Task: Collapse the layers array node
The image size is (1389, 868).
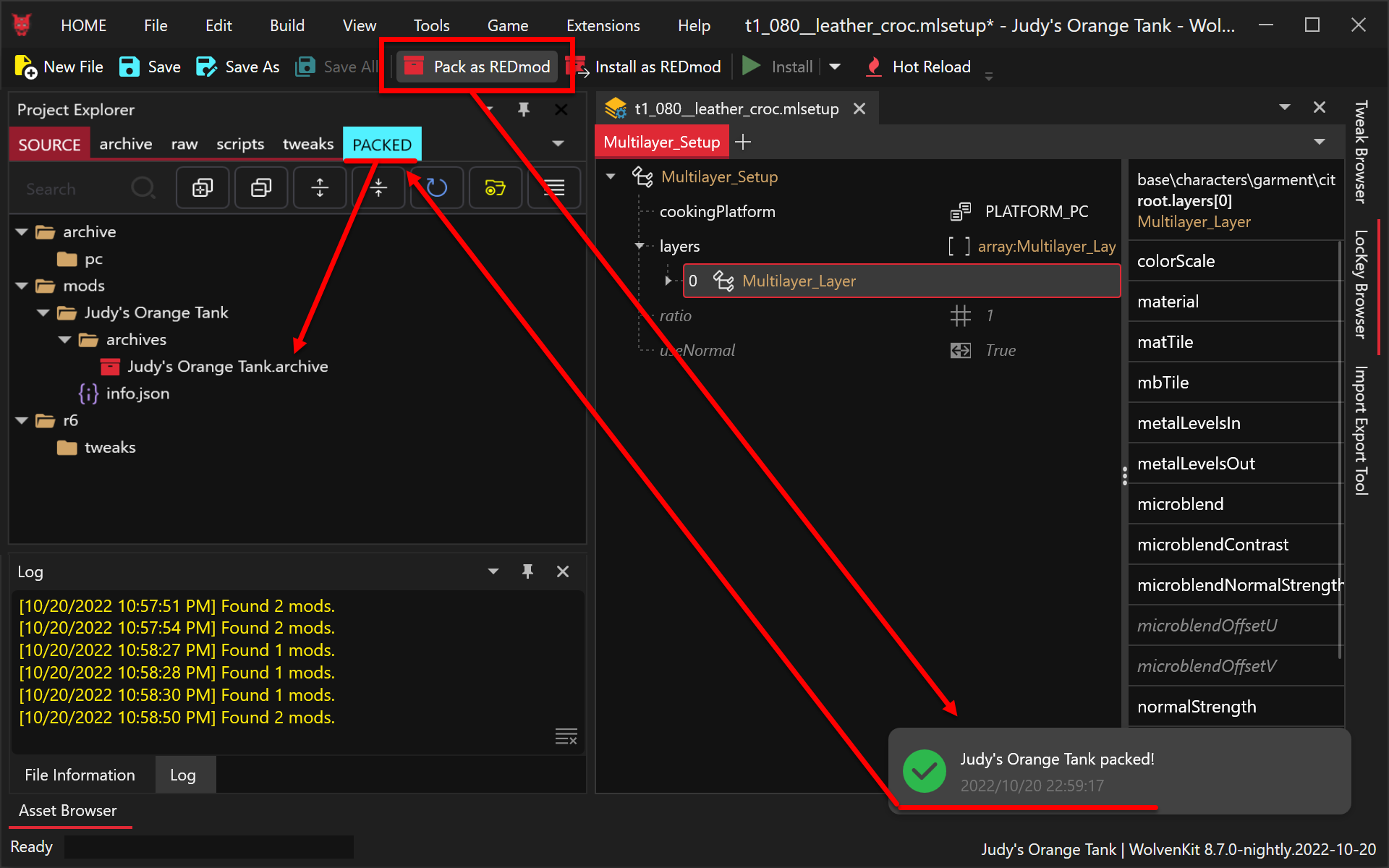Action: tap(640, 246)
